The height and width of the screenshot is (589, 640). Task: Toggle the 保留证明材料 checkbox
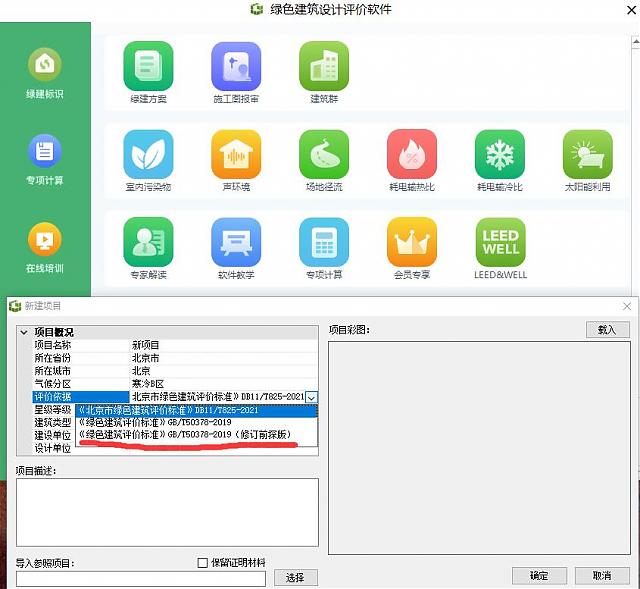point(202,563)
